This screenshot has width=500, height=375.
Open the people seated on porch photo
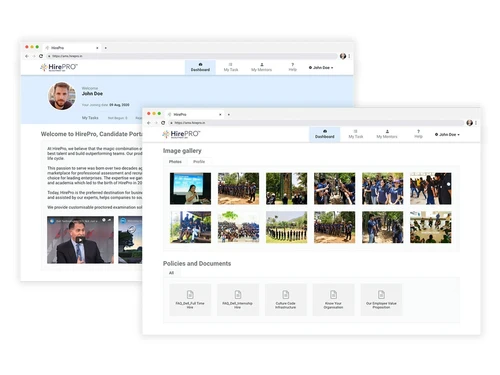click(190, 227)
